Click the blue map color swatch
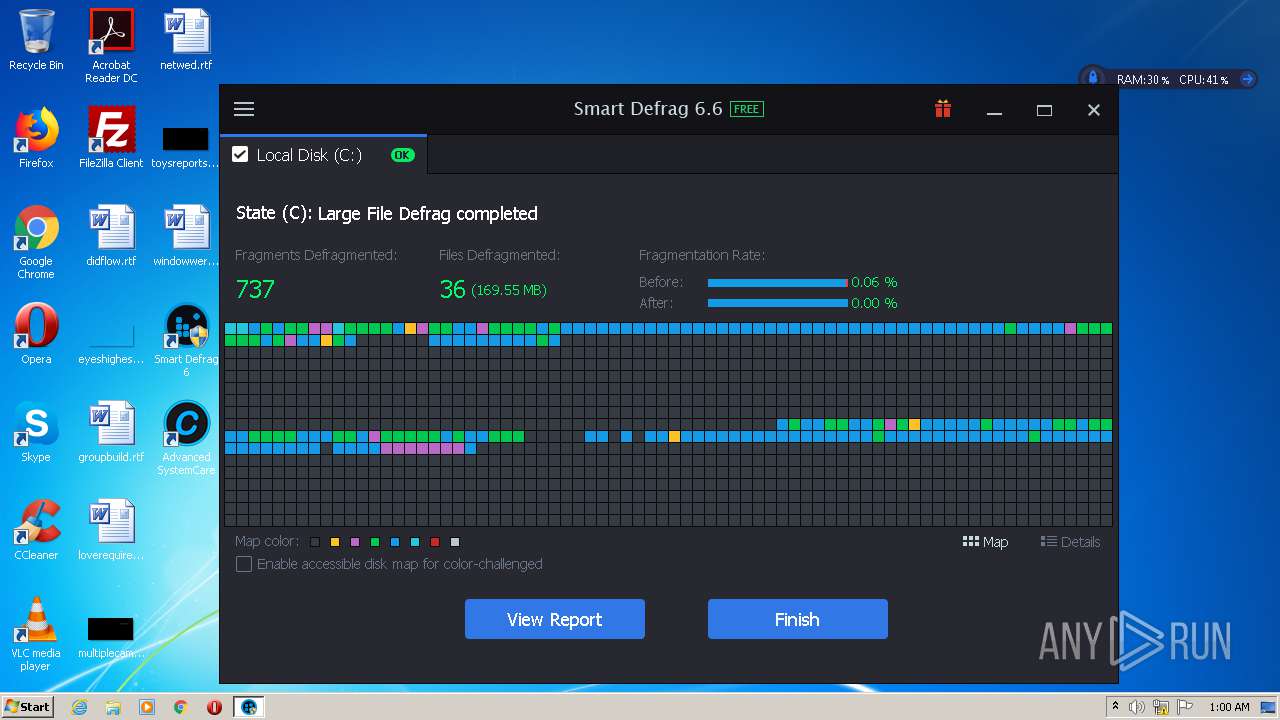 click(395, 542)
